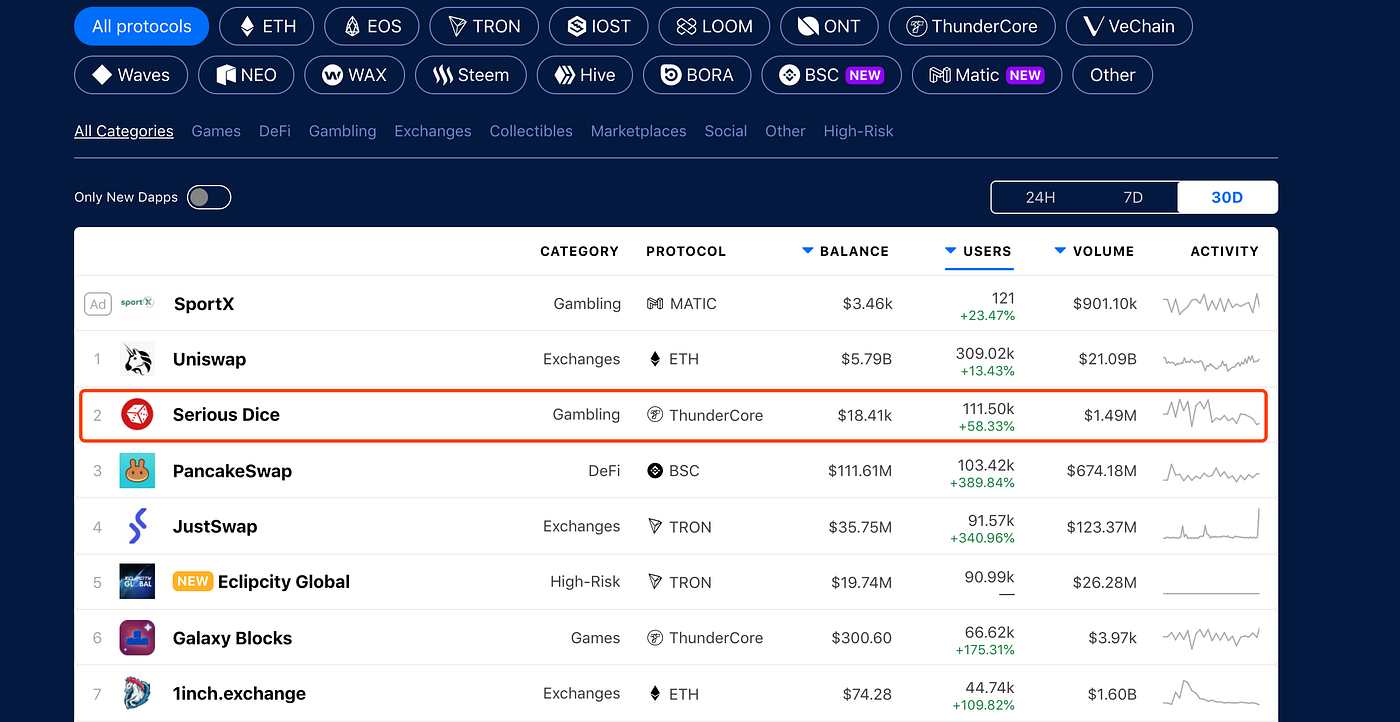Filter by TRON protocol
Viewport: 1400px width, 722px height.
[484, 27]
